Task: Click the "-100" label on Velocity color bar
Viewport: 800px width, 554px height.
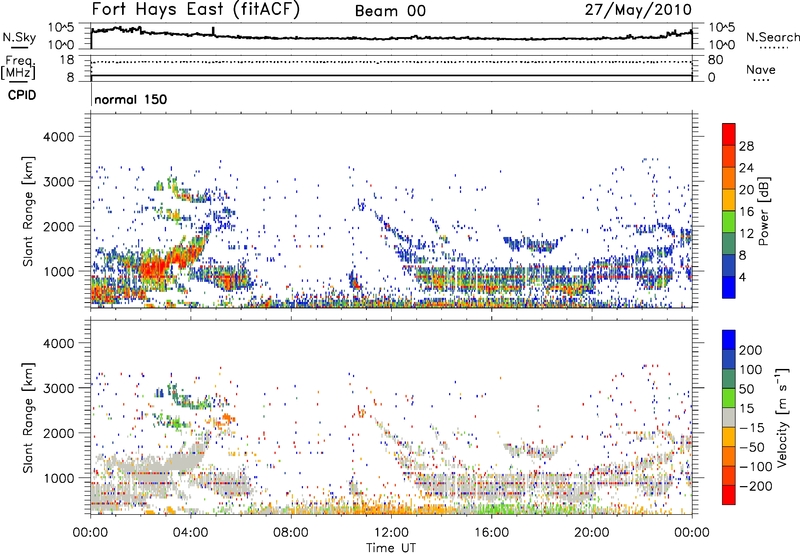Action: point(755,467)
